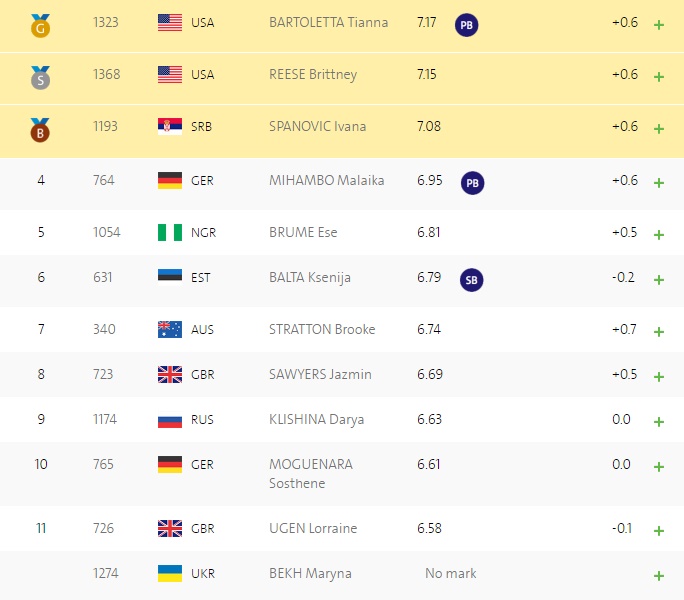The width and height of the screenshot is (684, 600).
Task: Click SAWYERS Jazmin's 6.69 result
Action: click(x=430, y=374)
